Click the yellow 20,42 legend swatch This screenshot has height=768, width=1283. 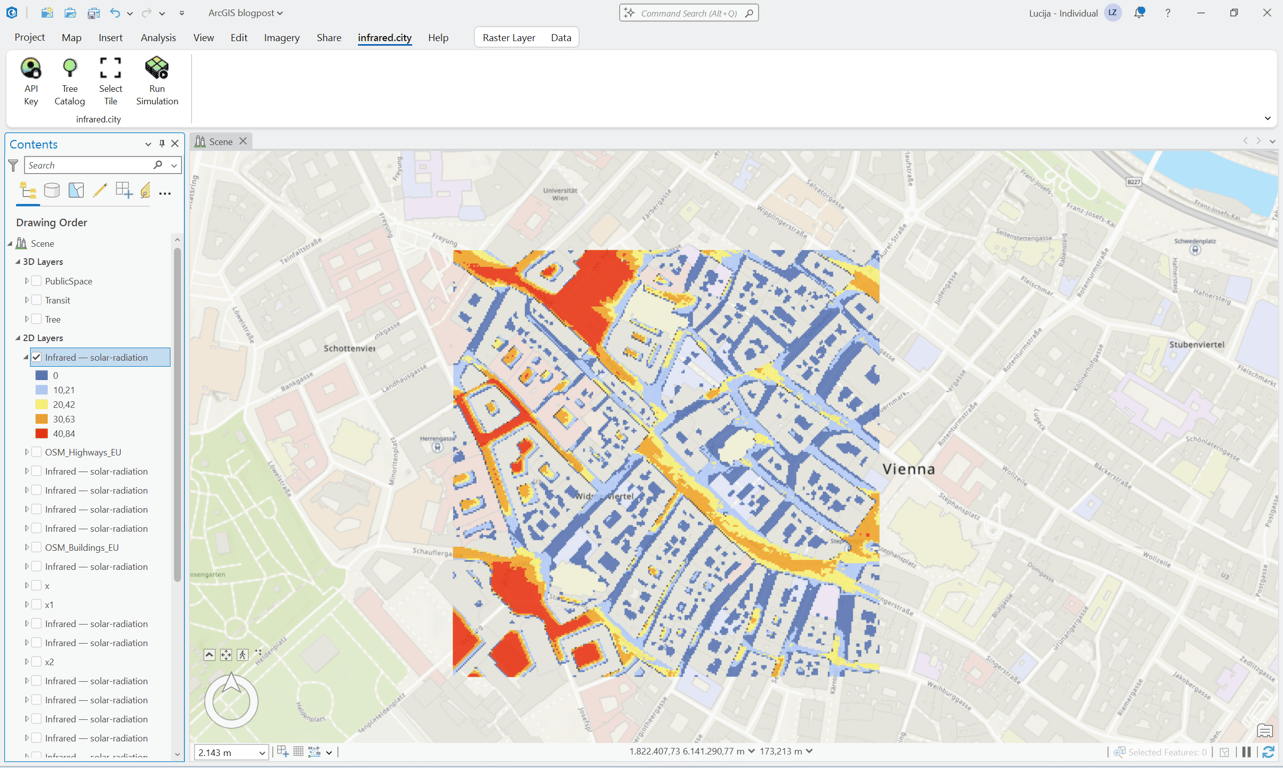click(x=42, y=404)
